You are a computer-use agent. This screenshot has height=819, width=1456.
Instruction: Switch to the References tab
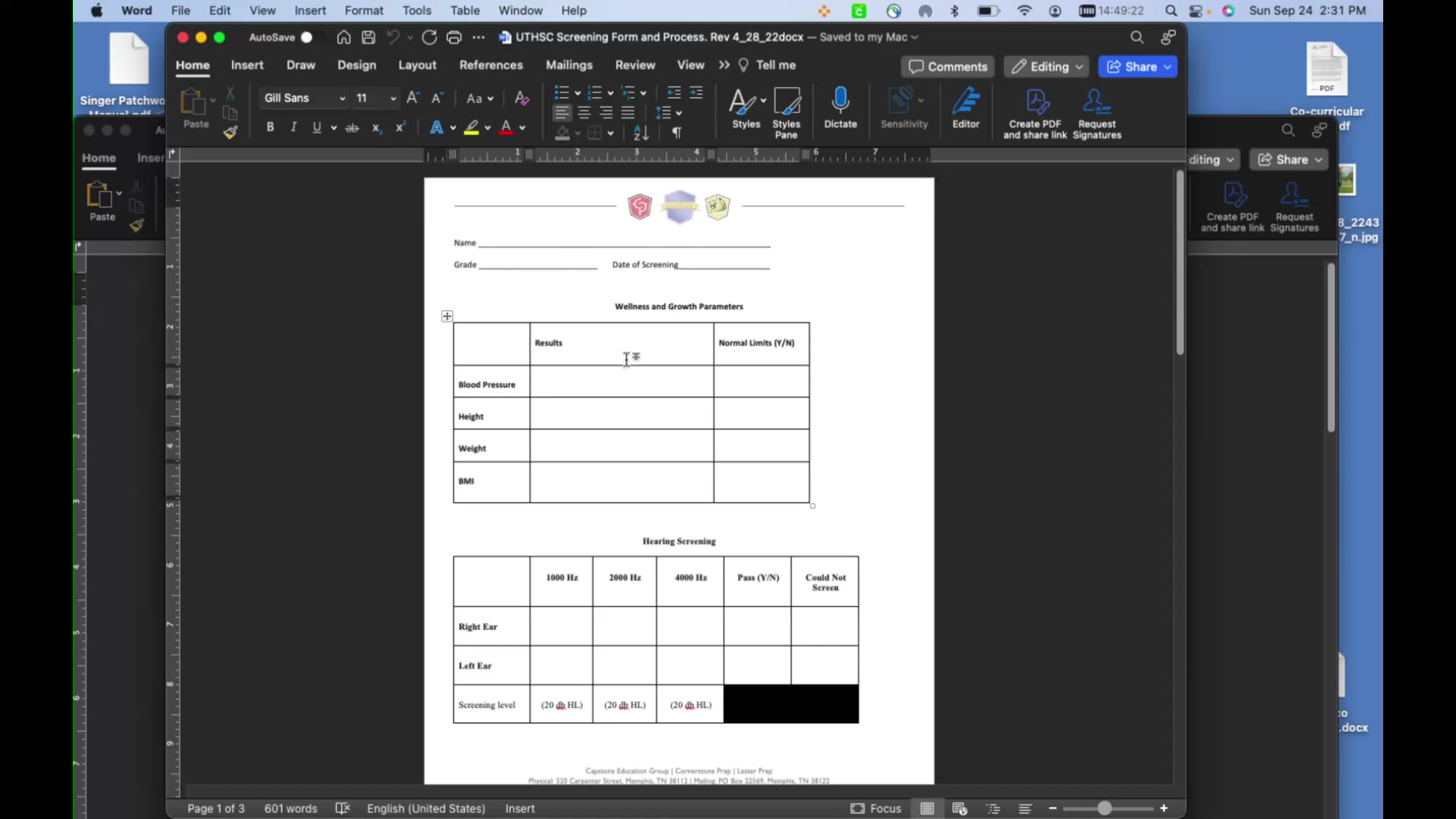pyautogui.click(x=491, y=65)
